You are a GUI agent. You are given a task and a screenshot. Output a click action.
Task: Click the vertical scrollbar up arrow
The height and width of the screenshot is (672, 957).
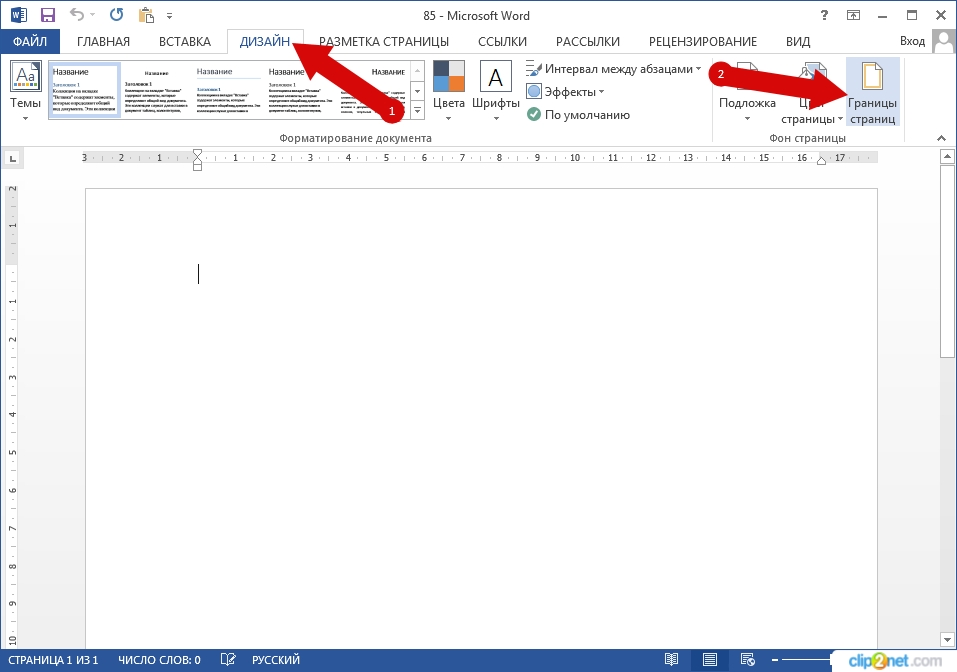[x=947, y=157]
